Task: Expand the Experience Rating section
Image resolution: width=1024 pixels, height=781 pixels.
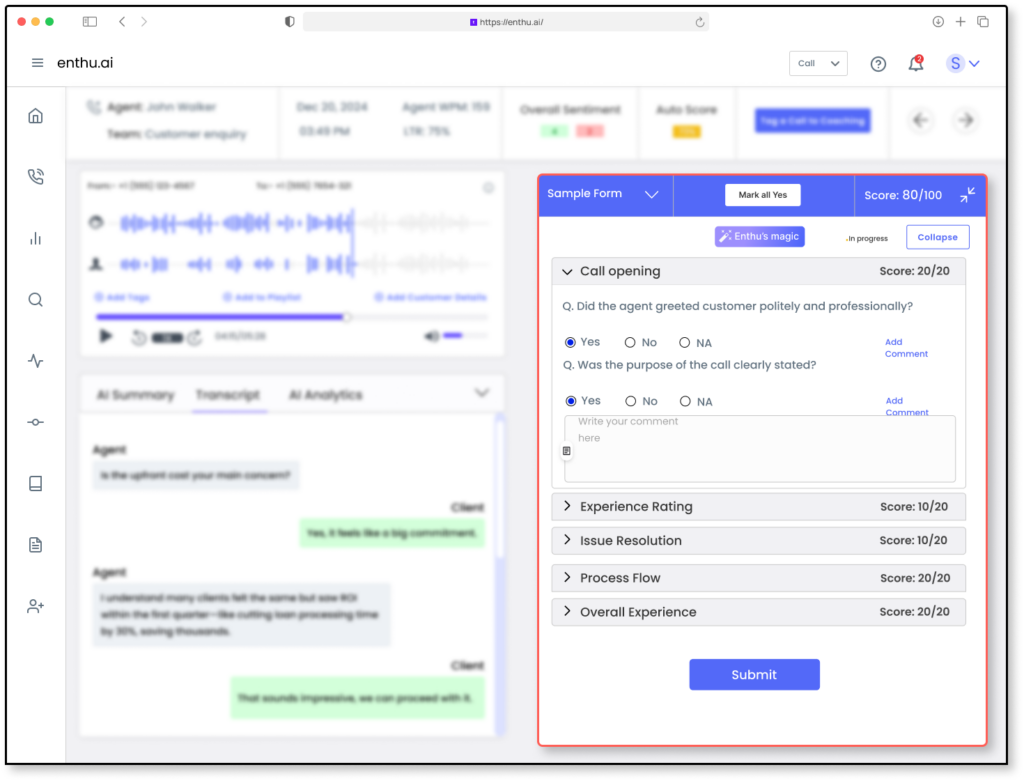Action: point(636,507)
